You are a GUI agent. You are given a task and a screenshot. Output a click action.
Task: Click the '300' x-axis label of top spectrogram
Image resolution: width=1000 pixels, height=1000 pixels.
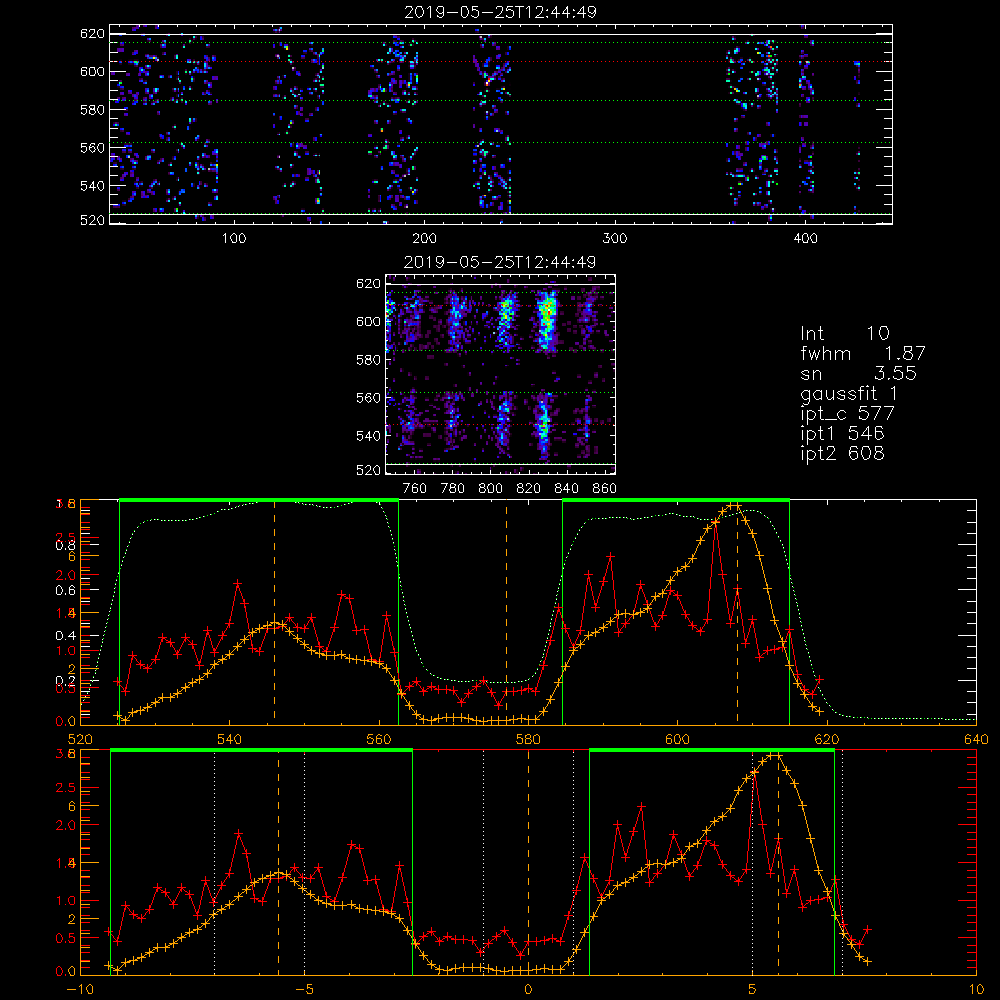pyautogui.click(x=615, y=239)
